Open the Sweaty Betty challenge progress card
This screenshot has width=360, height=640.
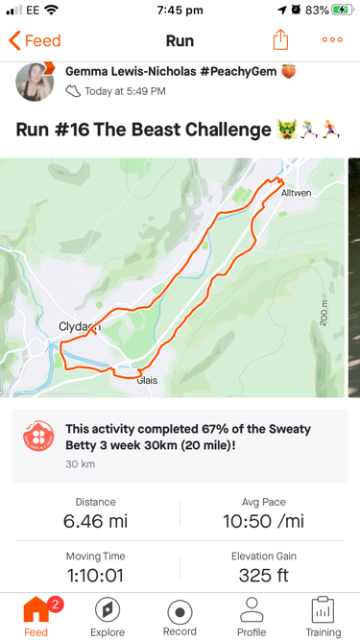coord(180,446)
